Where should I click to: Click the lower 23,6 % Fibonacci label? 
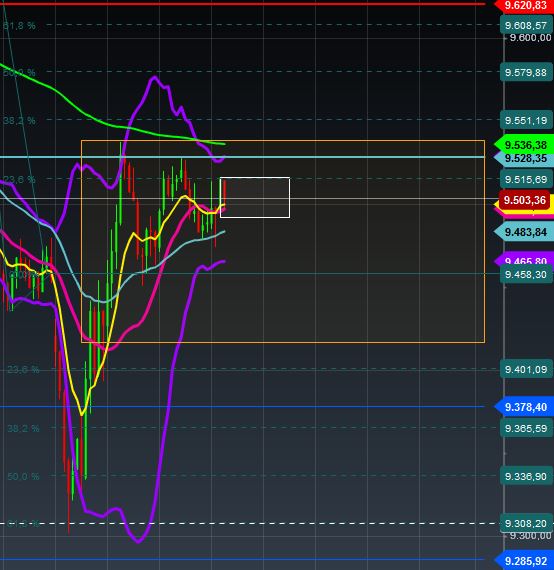point(23,370)
